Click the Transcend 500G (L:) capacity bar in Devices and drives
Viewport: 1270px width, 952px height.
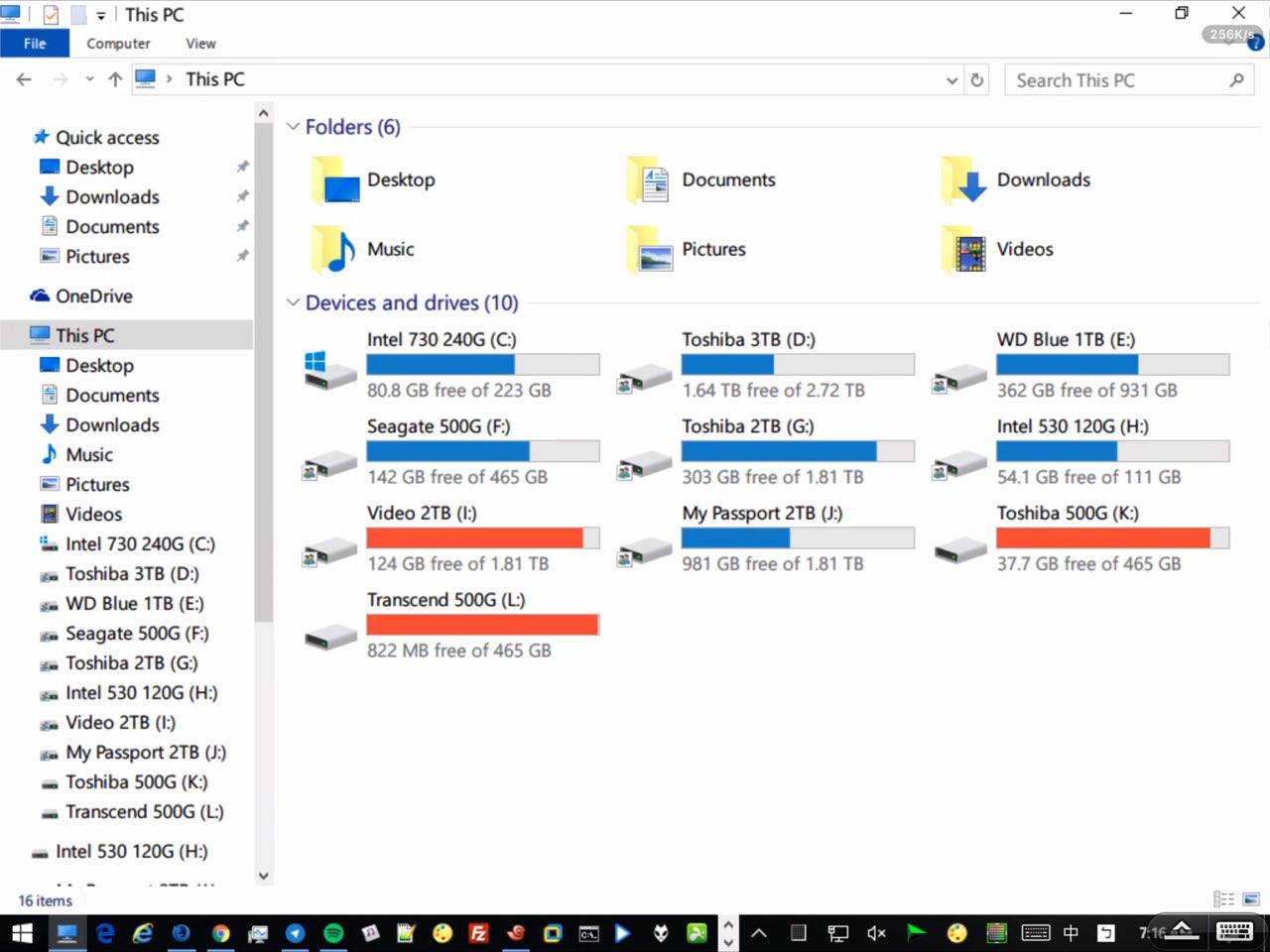(483, 624)
